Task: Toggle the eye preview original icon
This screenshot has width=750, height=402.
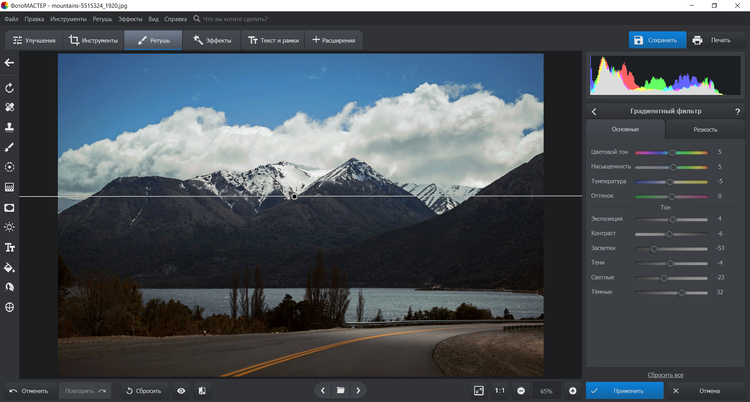Action: point(181,390)
